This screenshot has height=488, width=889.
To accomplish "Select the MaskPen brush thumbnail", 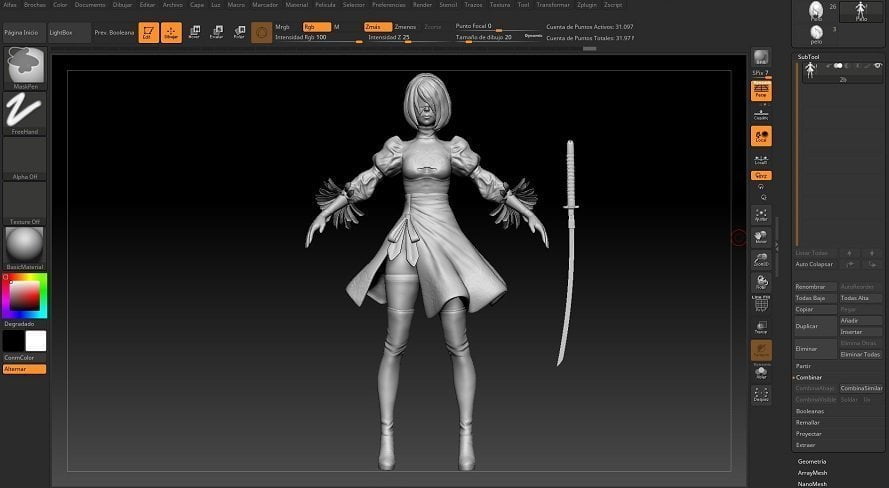I will pos(25,68).
